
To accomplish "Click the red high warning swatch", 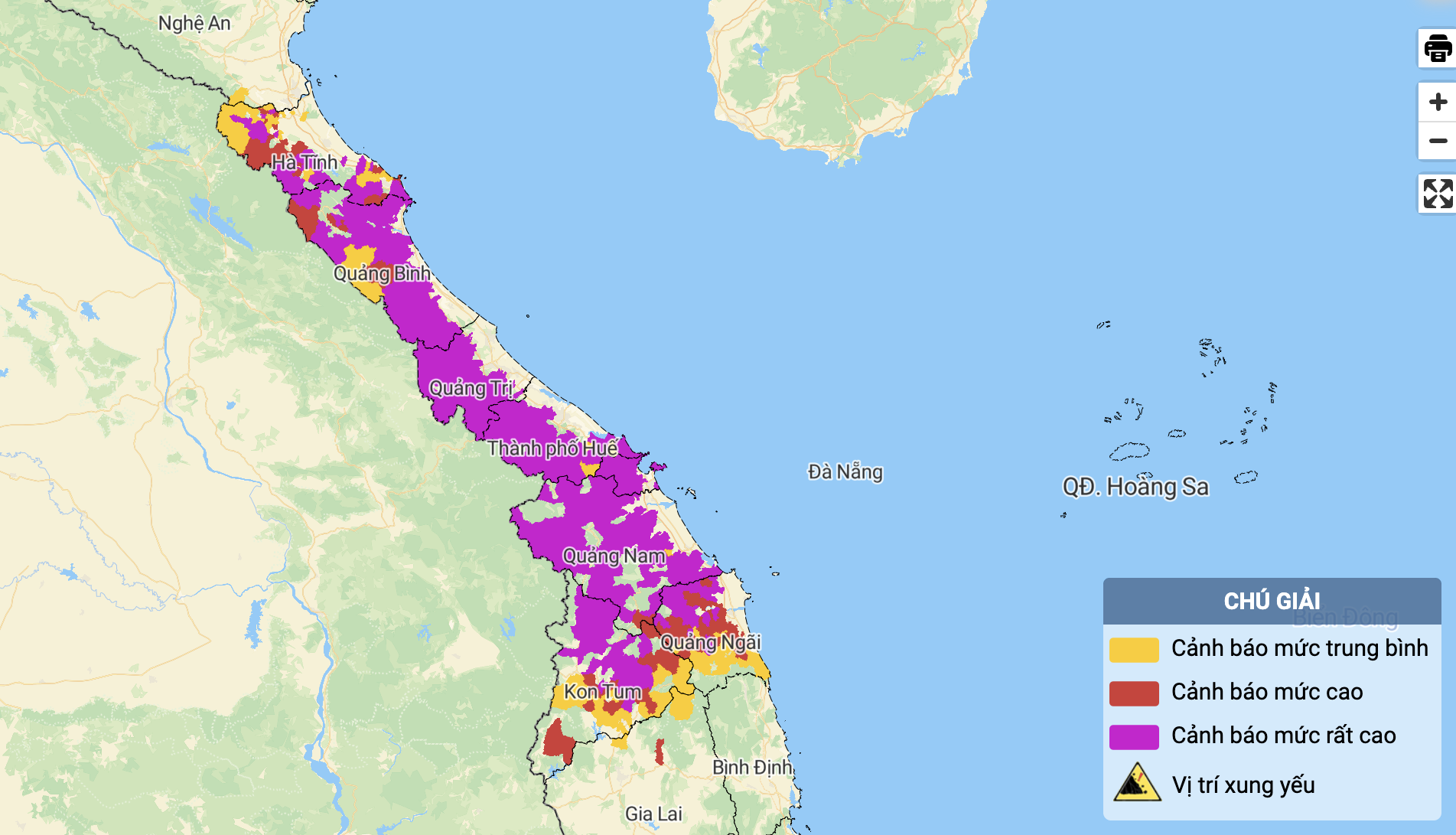I will click(x=1134, y=693).
